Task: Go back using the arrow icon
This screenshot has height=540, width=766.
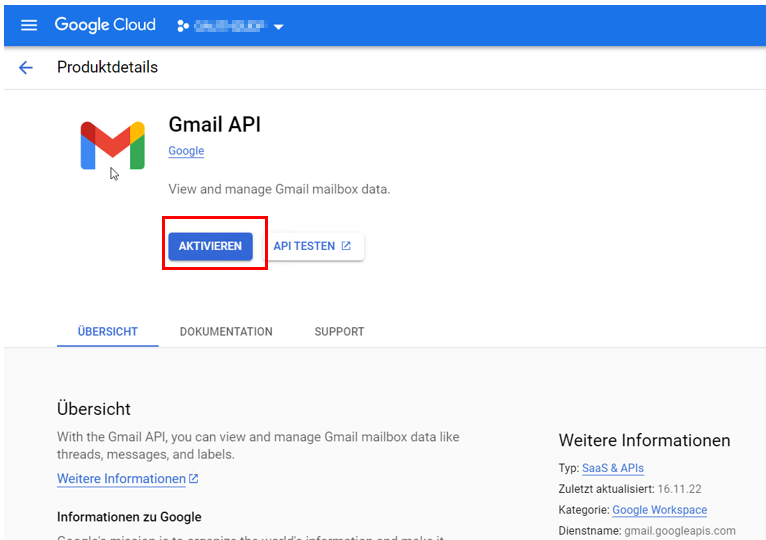Action: click(25, 67)
